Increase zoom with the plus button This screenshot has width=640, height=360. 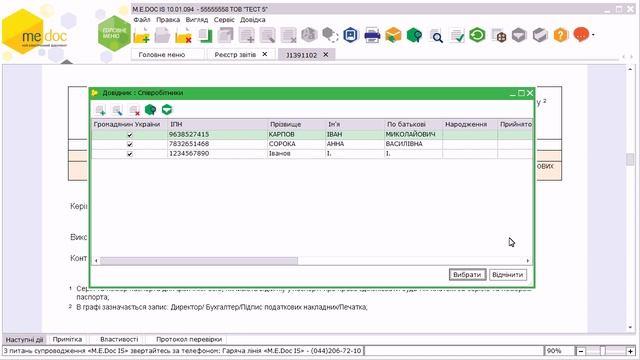(631, 351)
